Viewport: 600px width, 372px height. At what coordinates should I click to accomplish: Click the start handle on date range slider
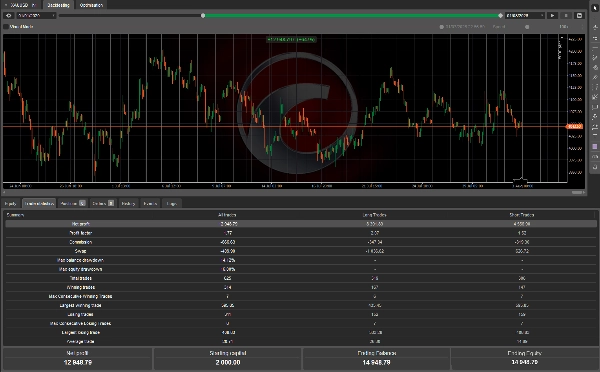[203, 16]
